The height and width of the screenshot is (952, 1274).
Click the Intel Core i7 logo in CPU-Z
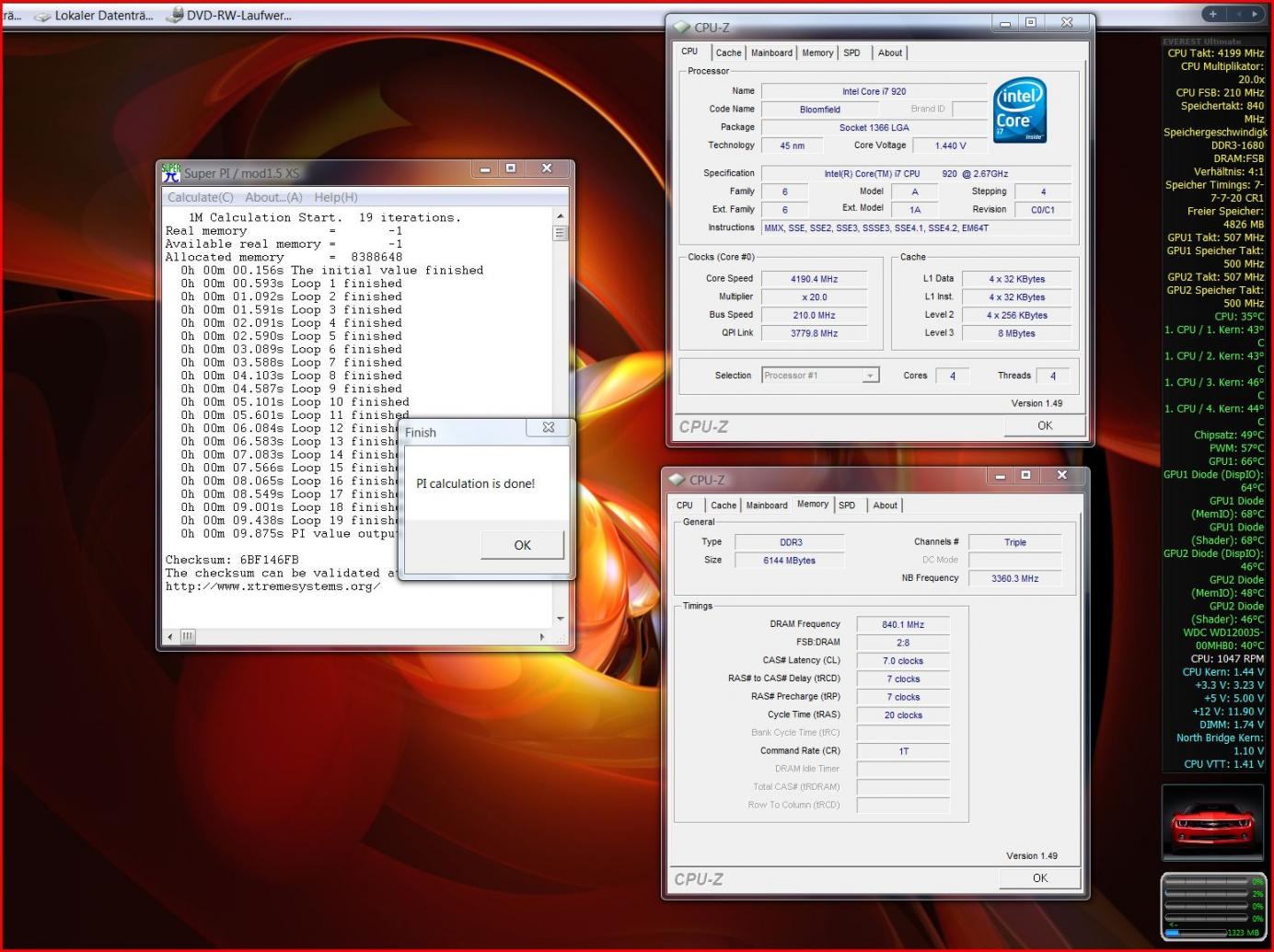(x=1020, y=111)
